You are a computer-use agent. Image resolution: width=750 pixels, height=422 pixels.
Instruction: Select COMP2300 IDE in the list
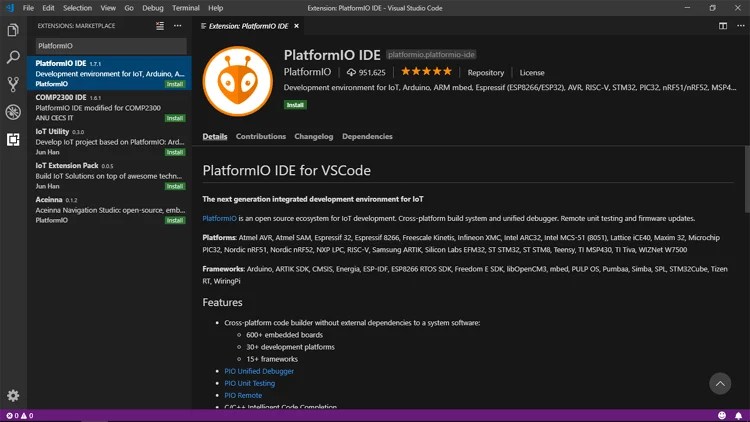point(110,107)
